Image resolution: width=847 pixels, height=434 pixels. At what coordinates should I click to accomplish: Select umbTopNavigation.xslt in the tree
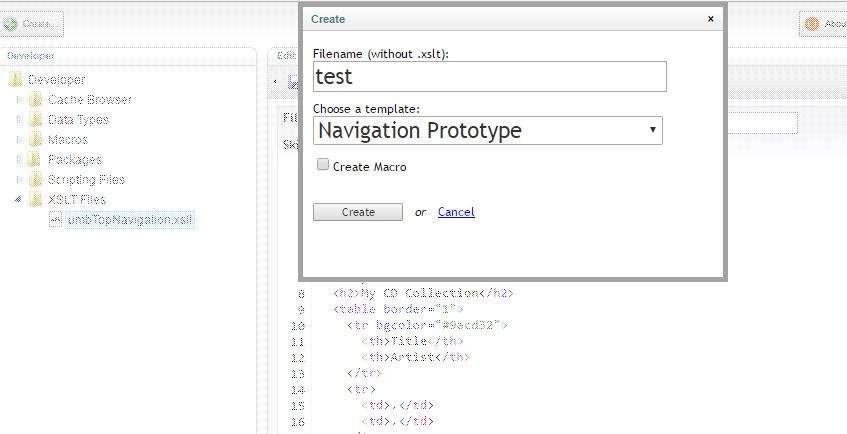coord(129,220)
